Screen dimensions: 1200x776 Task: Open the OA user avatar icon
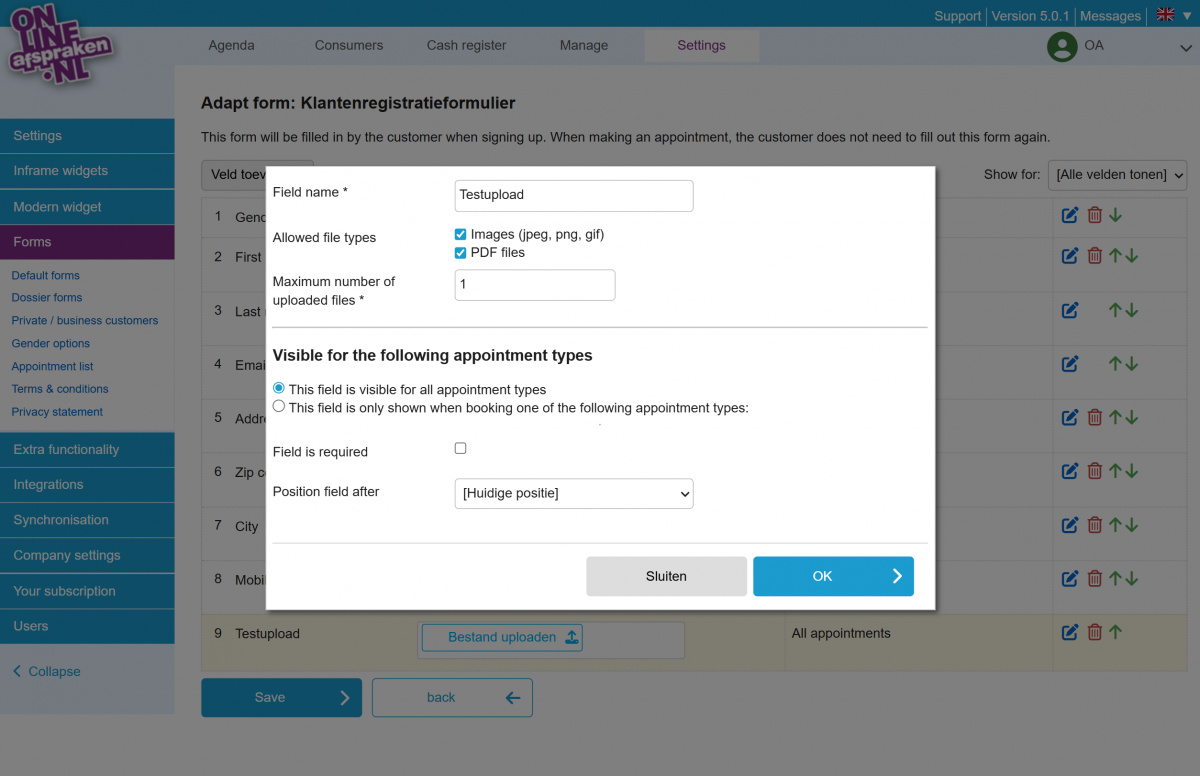tap(1062, 46)
